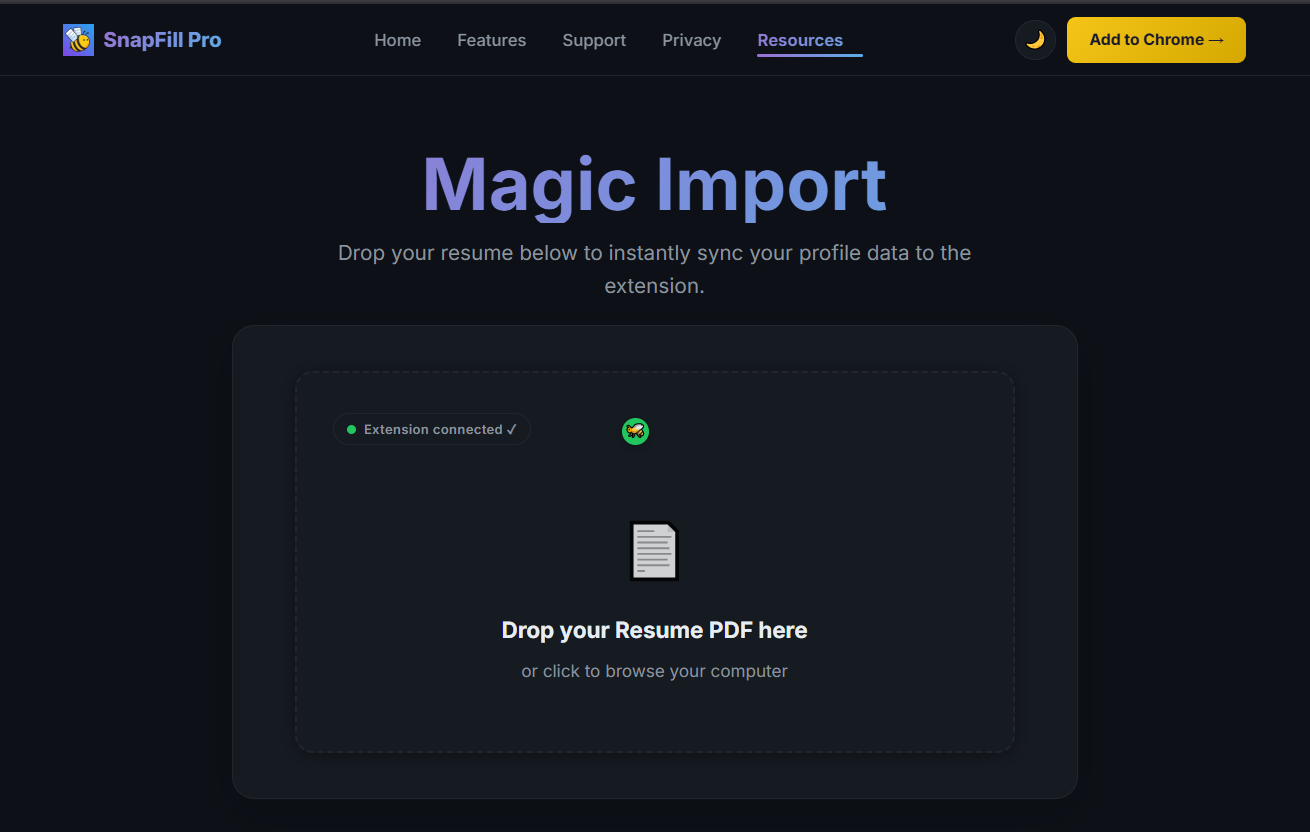Open the Privacy nav link
This screenshot has height=832, width=1310.
point(692,40)
